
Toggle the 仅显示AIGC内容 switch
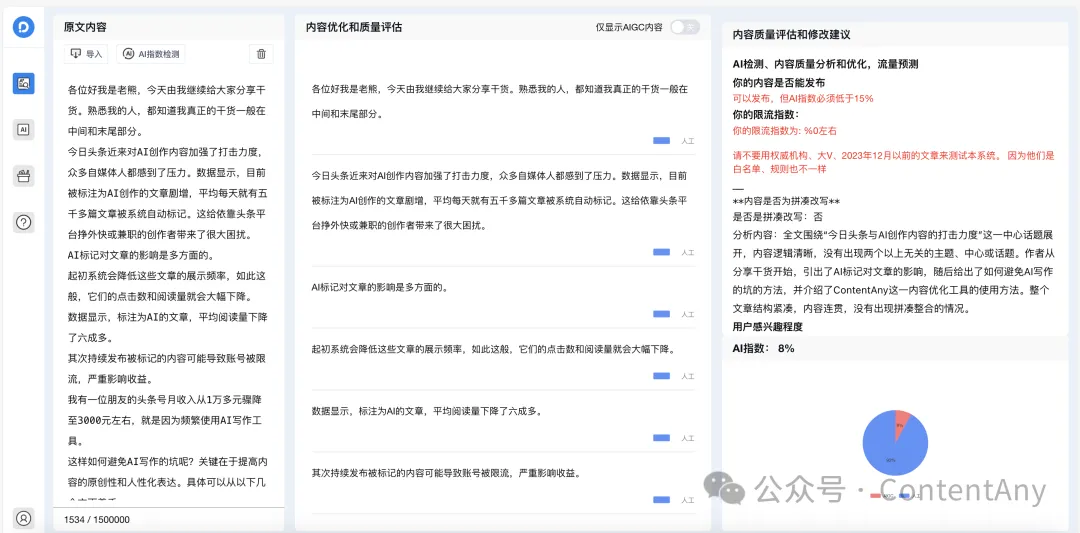[x=684, y=27]
